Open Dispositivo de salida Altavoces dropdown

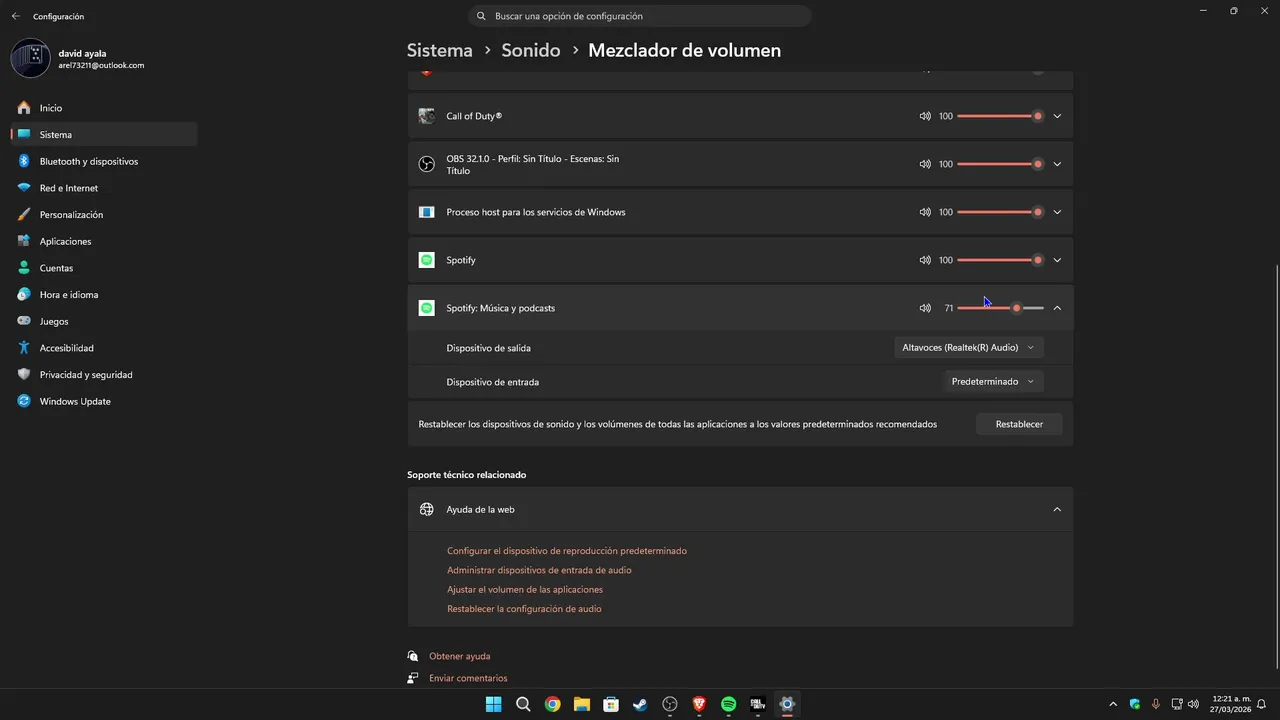click(x=968, y=347)
